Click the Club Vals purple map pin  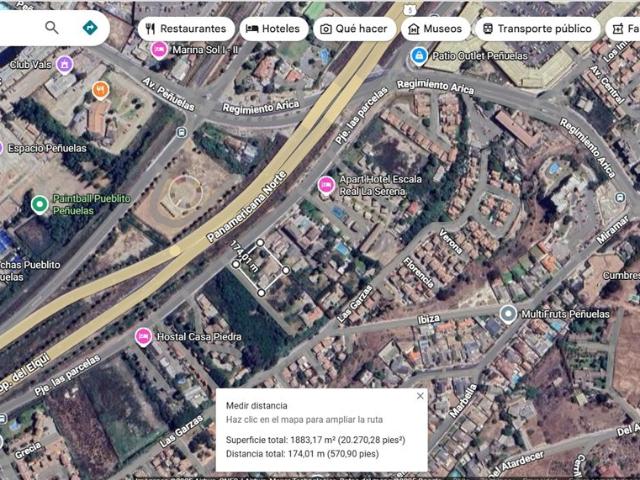point(66,65)
